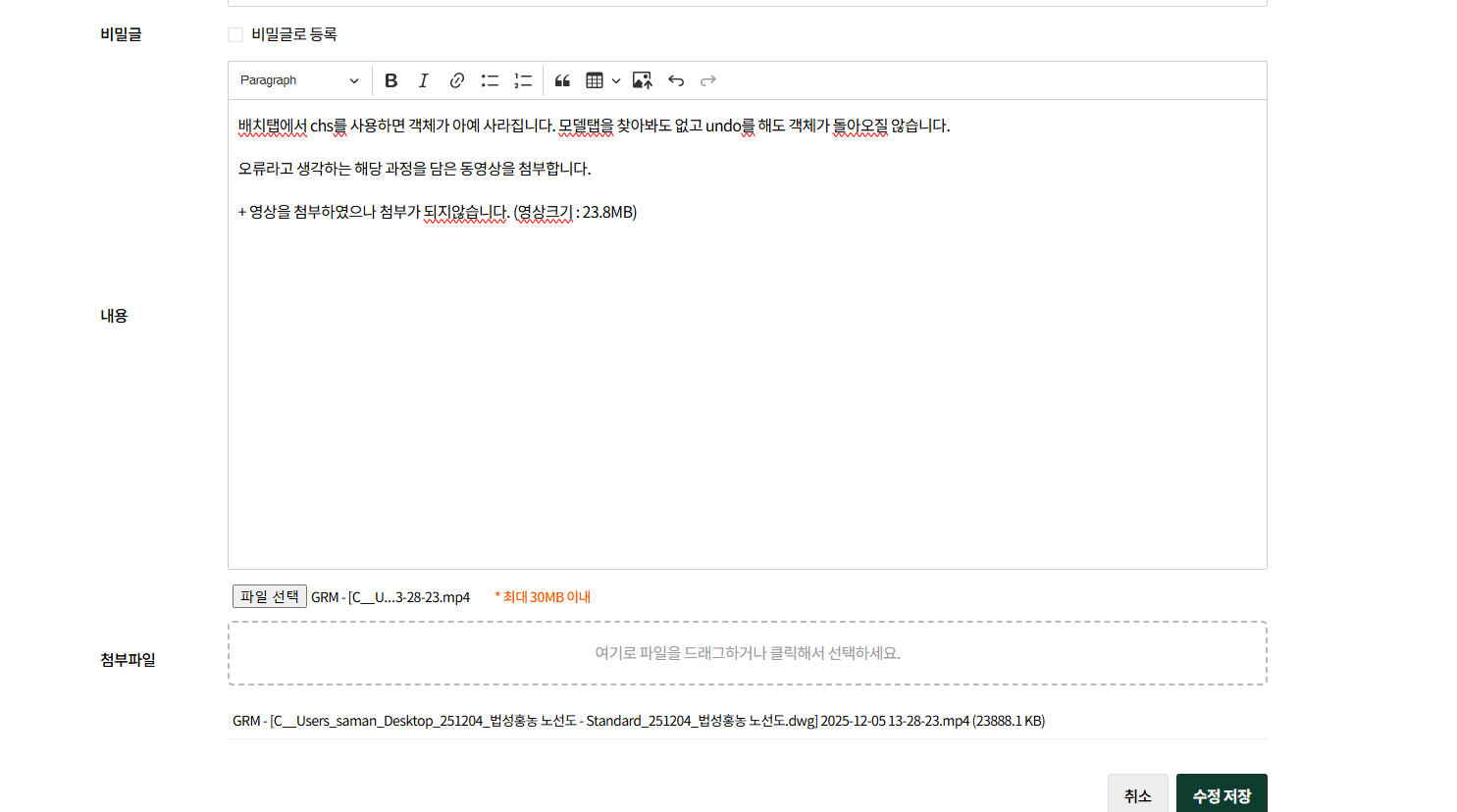Click the 내용 field label
1457x812 pixels.
114,316
